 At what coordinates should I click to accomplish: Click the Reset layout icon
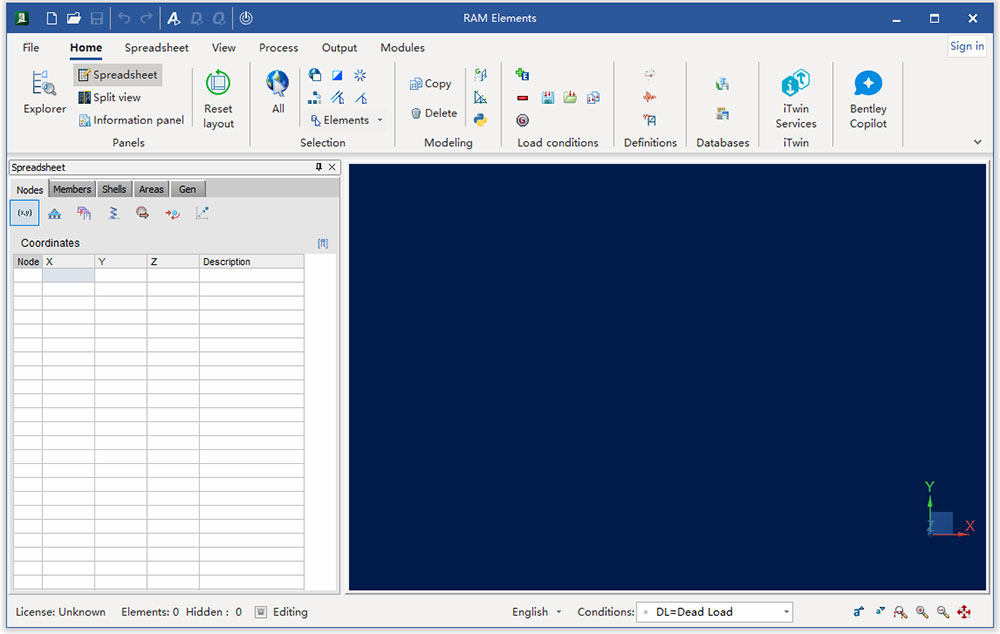coord(218,83)
